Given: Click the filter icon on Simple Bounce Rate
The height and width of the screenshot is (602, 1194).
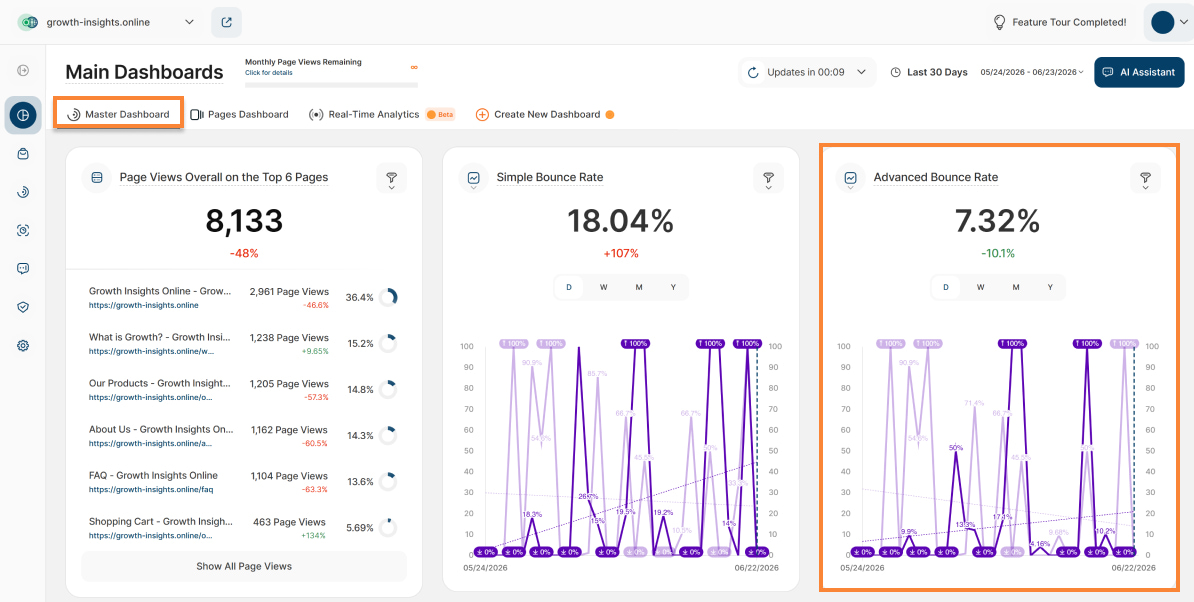Looking at the screenshot, I should [x=768, y=178].
